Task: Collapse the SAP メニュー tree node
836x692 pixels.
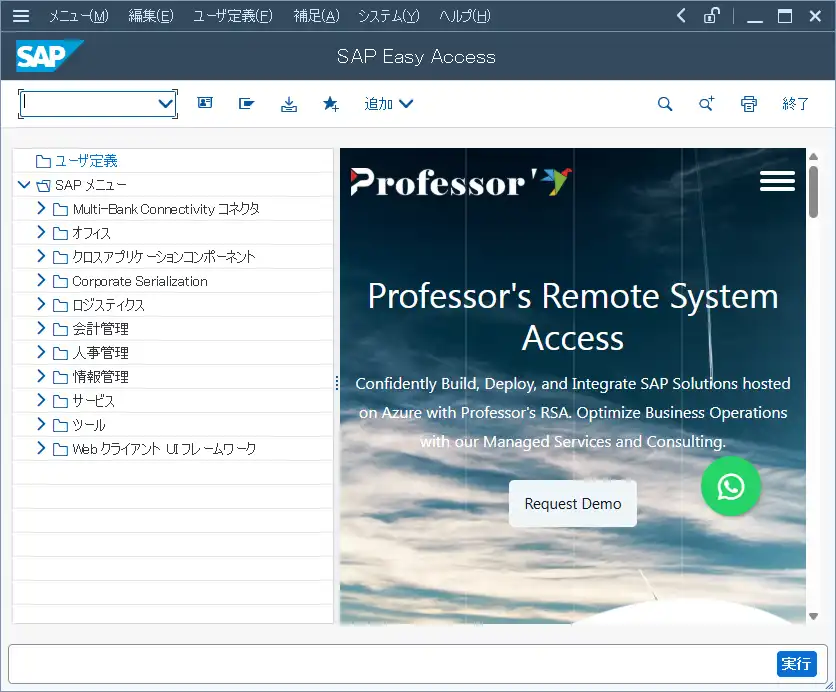Action: pos(22,184)
